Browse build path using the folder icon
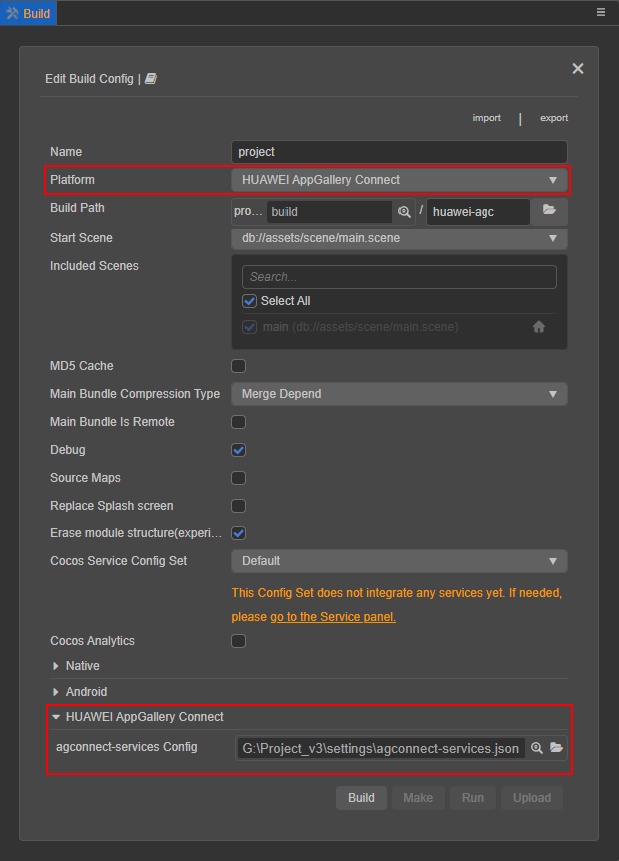619x861 pixels. tap(549, 211)
